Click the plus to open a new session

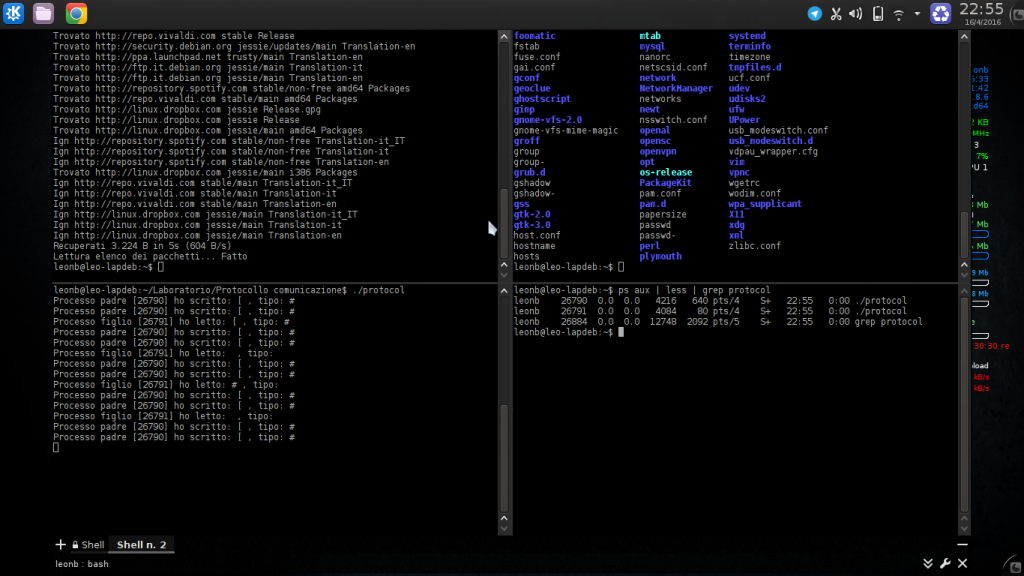[59, 544]
